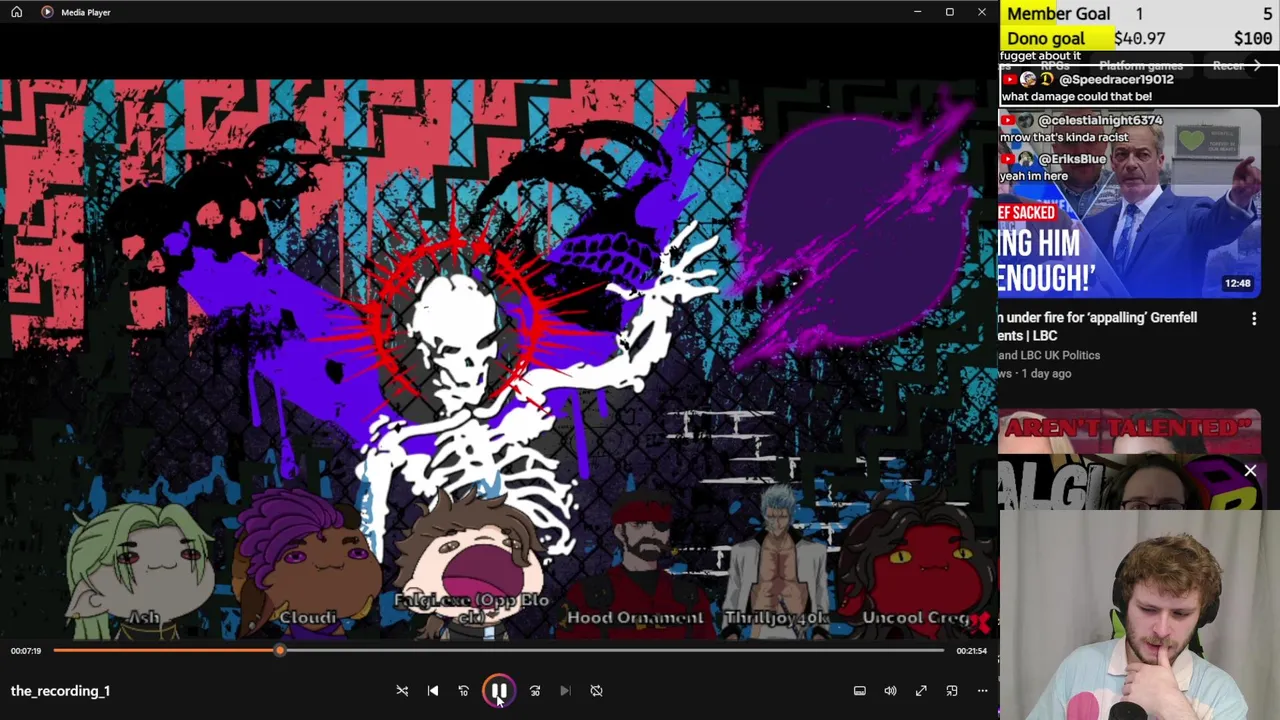This screenshot has width=1280, height=720.
Task: Click the next track button
Action: tap(565, 691)
